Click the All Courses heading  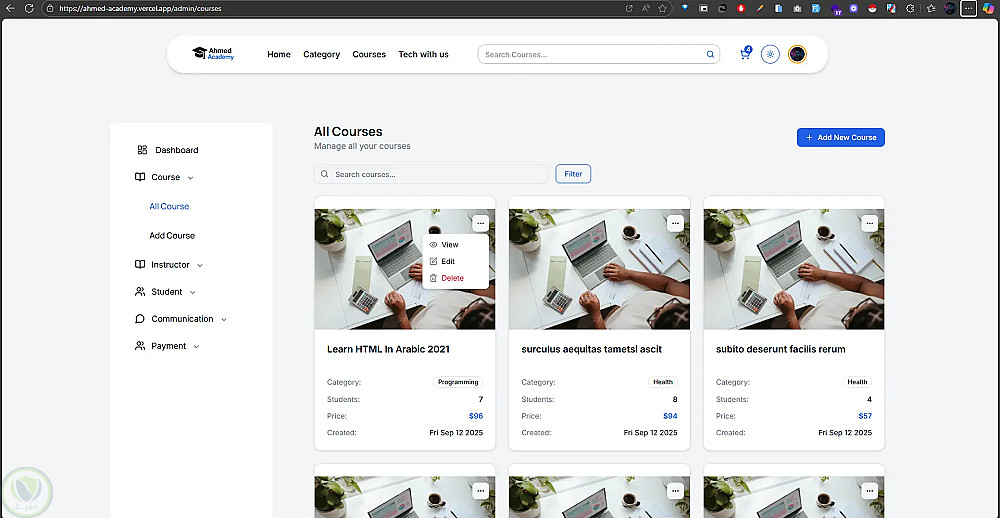coord(348,132)
